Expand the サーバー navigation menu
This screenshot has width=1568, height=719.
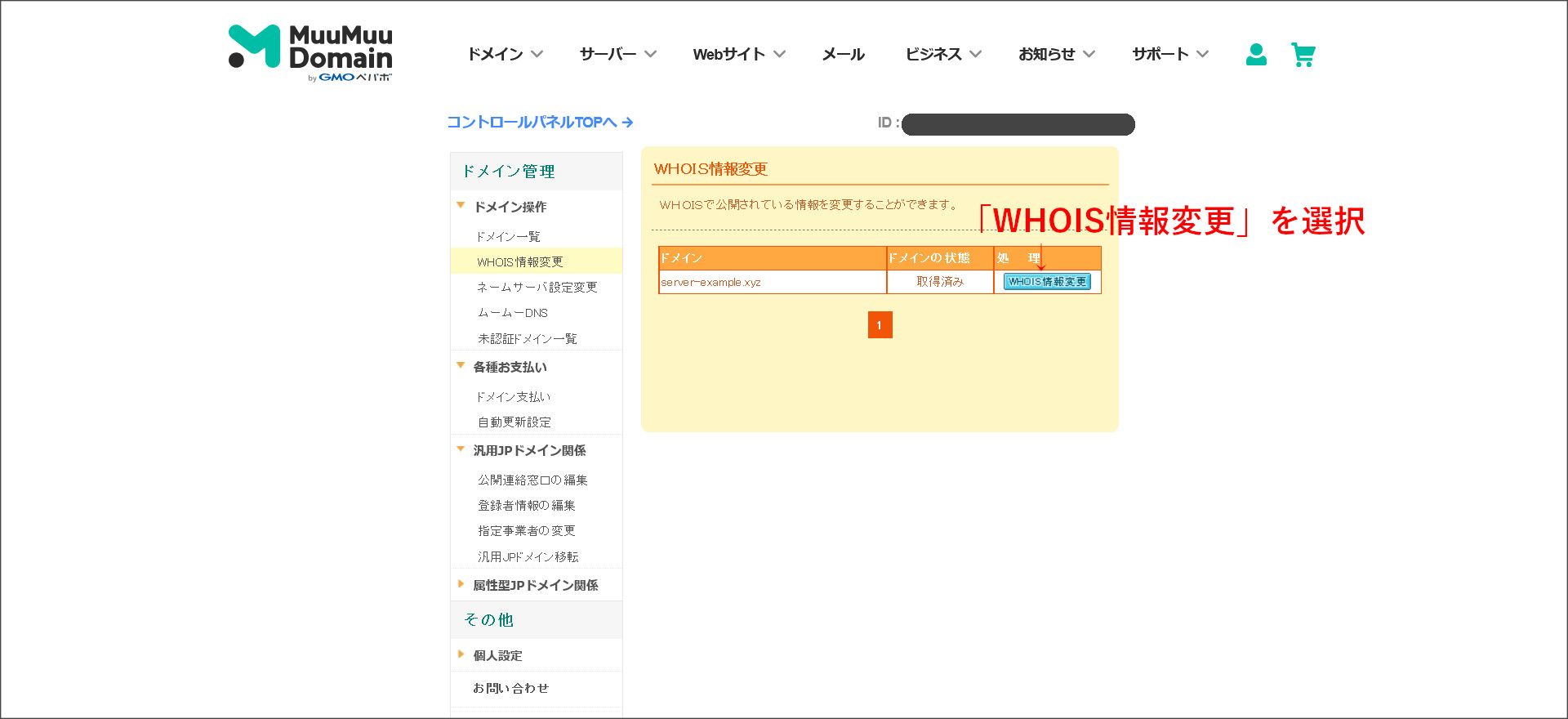pos(617,54)
